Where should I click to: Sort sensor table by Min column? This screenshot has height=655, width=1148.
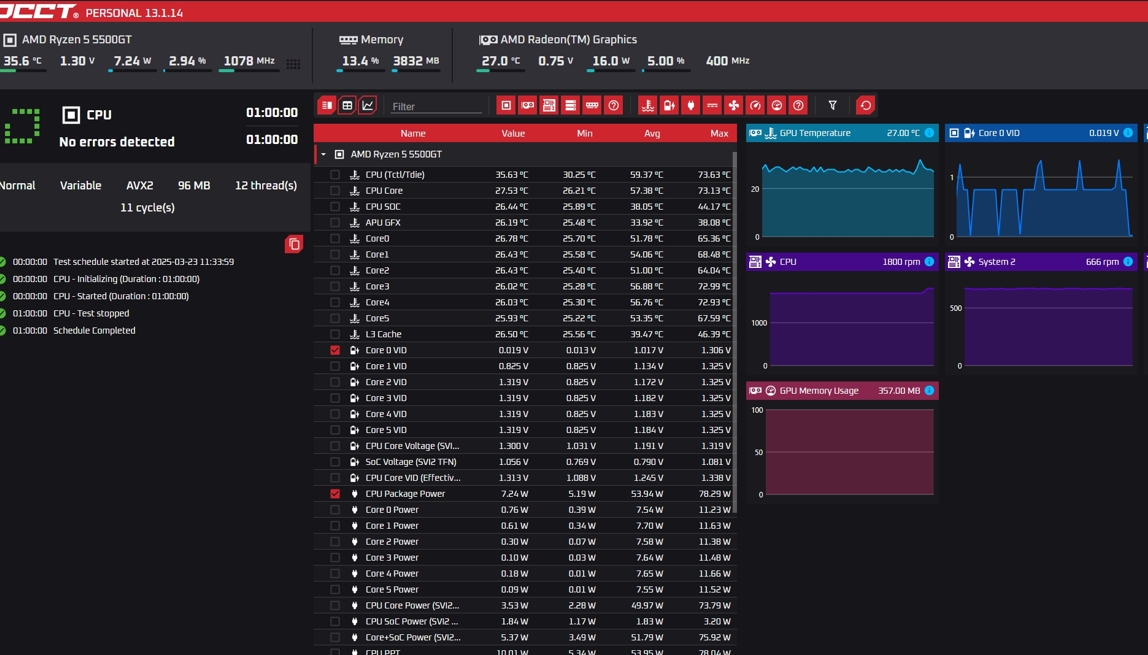[584, 133]
